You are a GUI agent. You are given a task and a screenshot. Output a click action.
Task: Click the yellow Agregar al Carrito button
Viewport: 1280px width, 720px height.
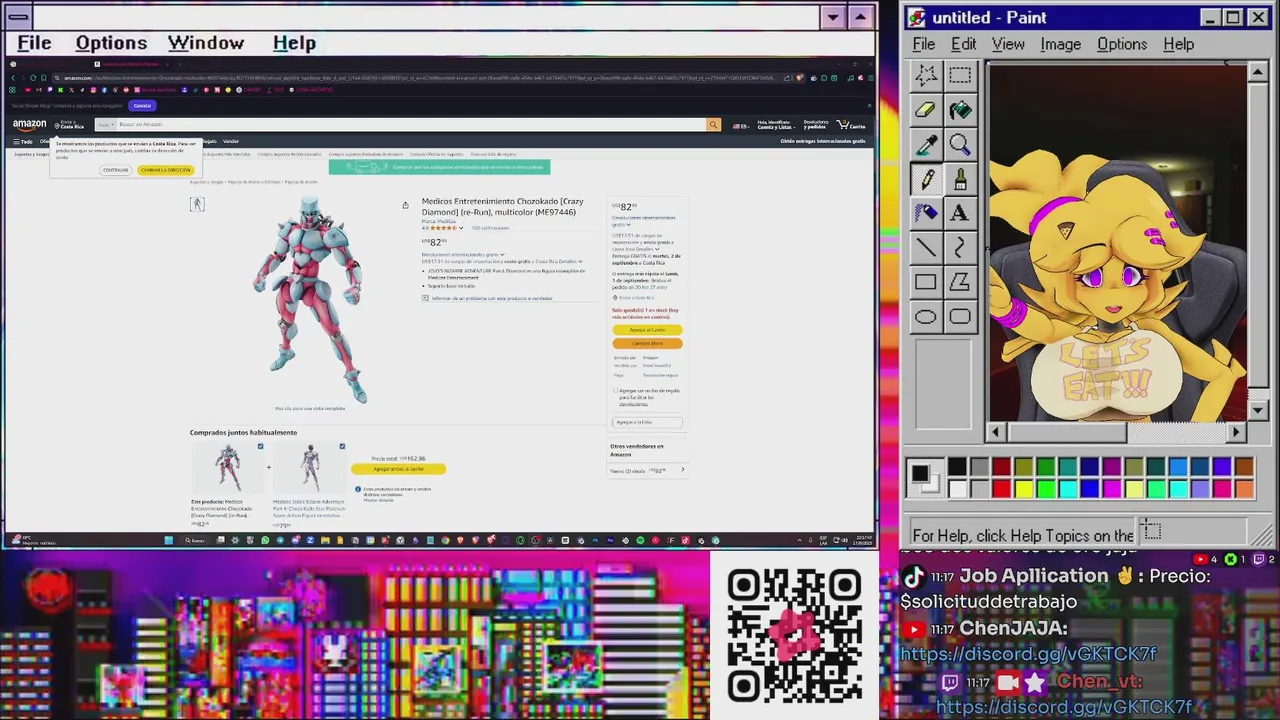click(647, 330)
